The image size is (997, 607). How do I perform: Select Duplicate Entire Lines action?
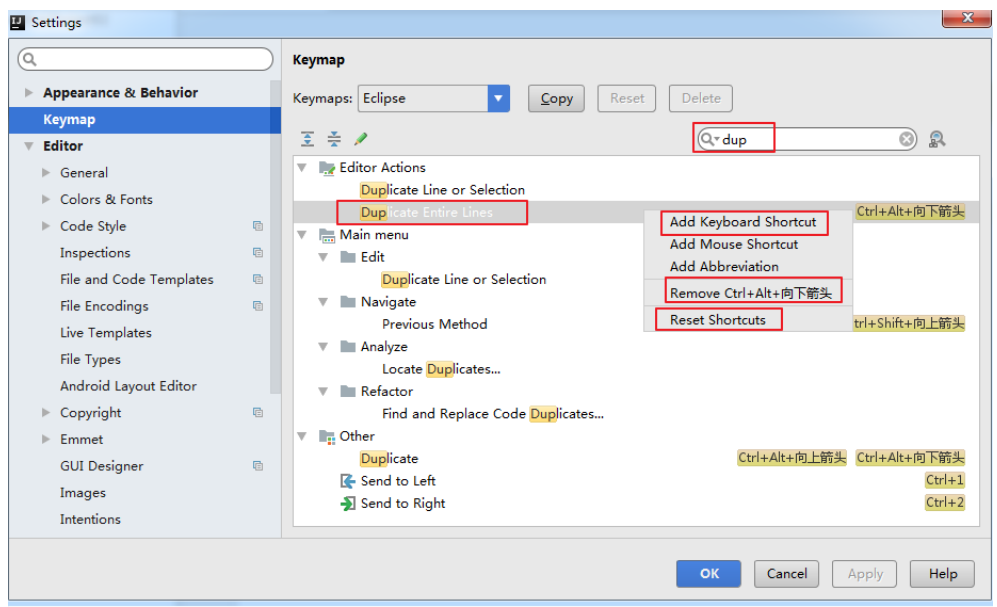pyautogui.click(x=427, y=213)
